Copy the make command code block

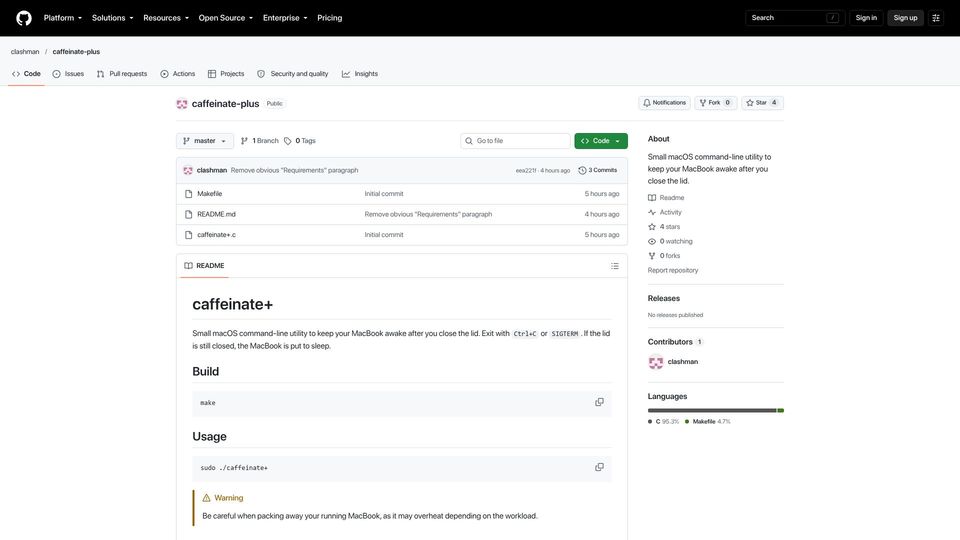pos(599,402)
